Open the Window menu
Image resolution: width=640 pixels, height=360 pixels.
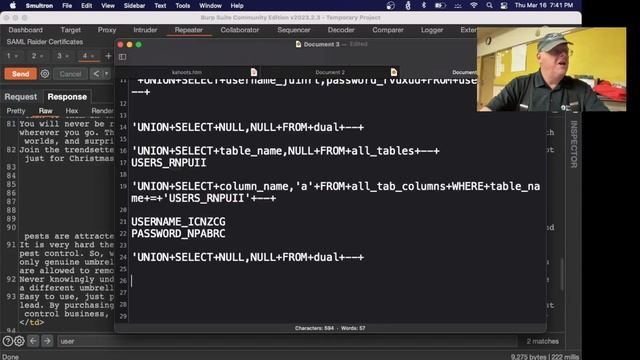tap(210, 6)
